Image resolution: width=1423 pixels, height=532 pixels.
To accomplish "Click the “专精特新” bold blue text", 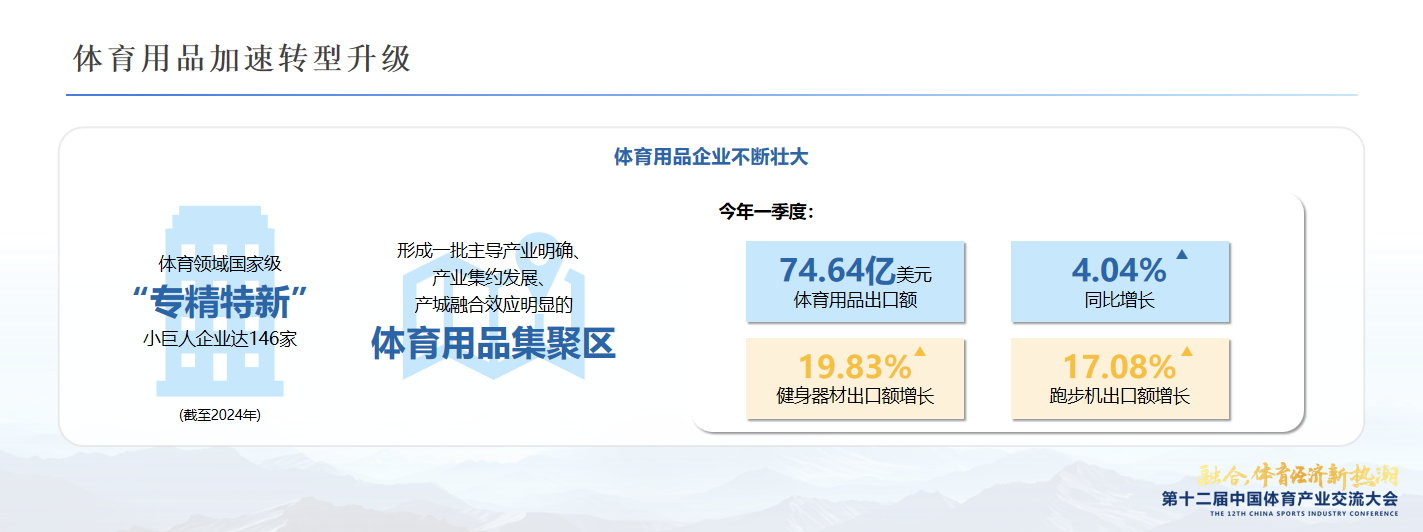I will point(220,301).
